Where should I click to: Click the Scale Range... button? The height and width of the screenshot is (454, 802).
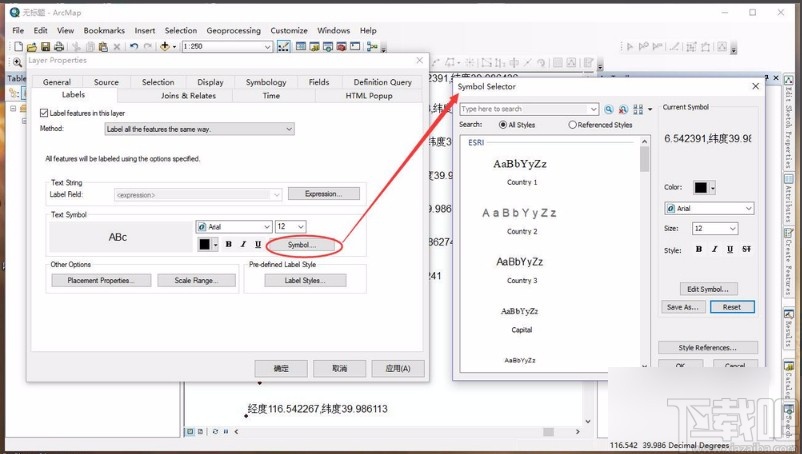coord(196,280)
